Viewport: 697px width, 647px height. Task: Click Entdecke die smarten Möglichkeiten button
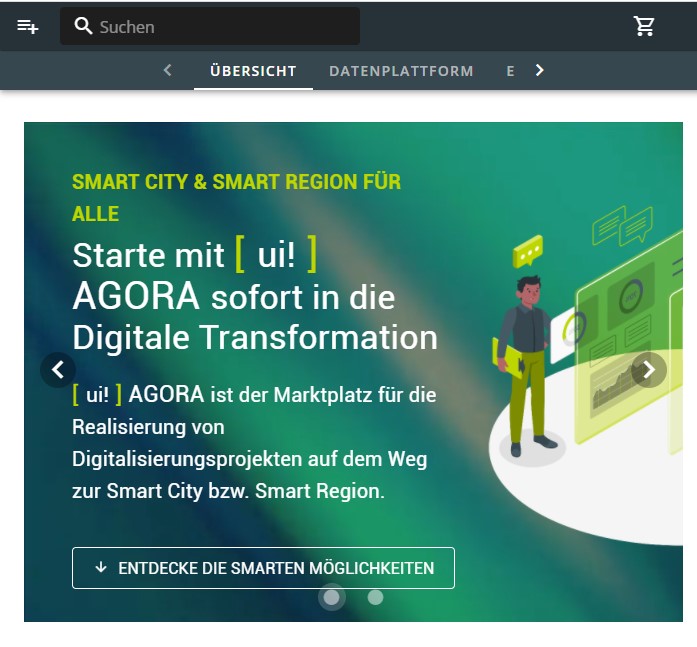click(263, 568)
